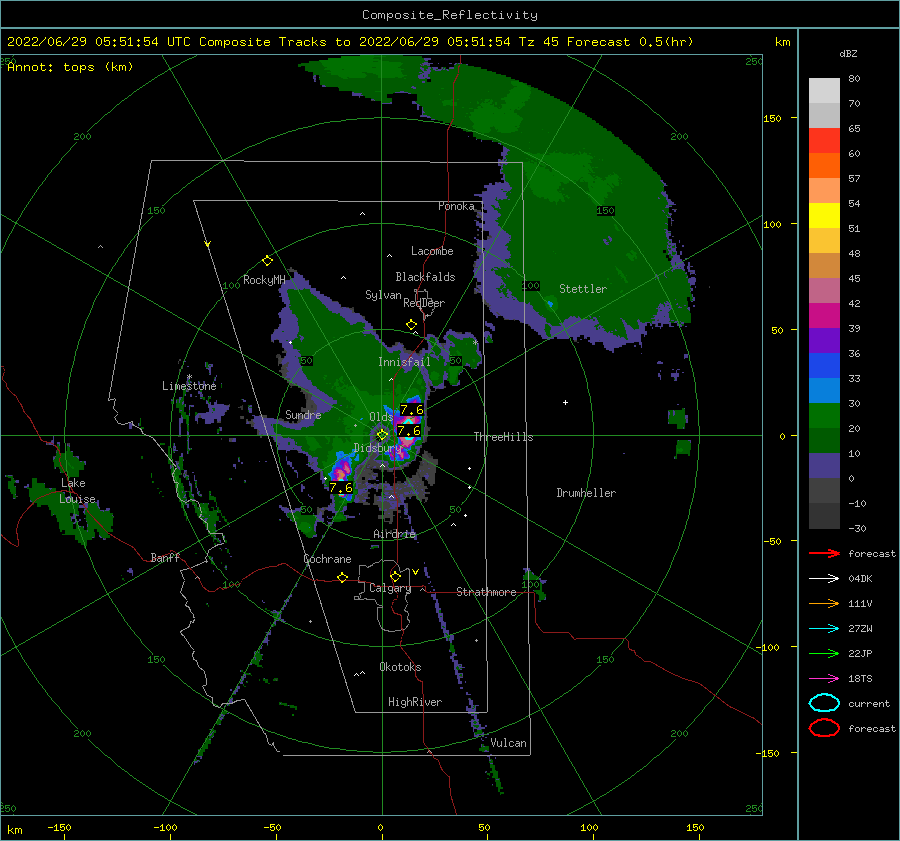Image resolution: width=900 pixels, height=841 pixels.
Task: Click the Blackfalds city label
Action: [x=425, y=277]
